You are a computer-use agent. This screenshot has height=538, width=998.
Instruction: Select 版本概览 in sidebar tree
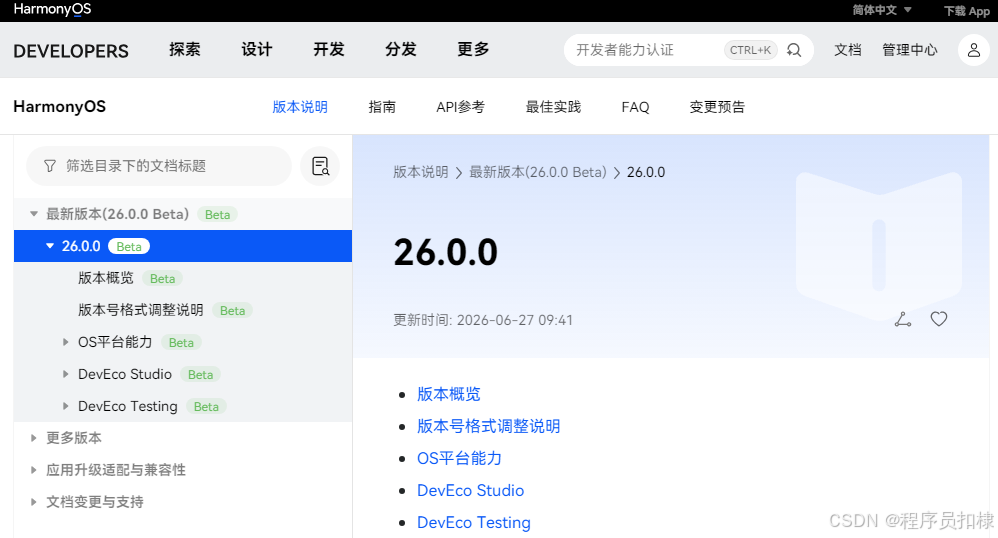(x=106, y=278)
